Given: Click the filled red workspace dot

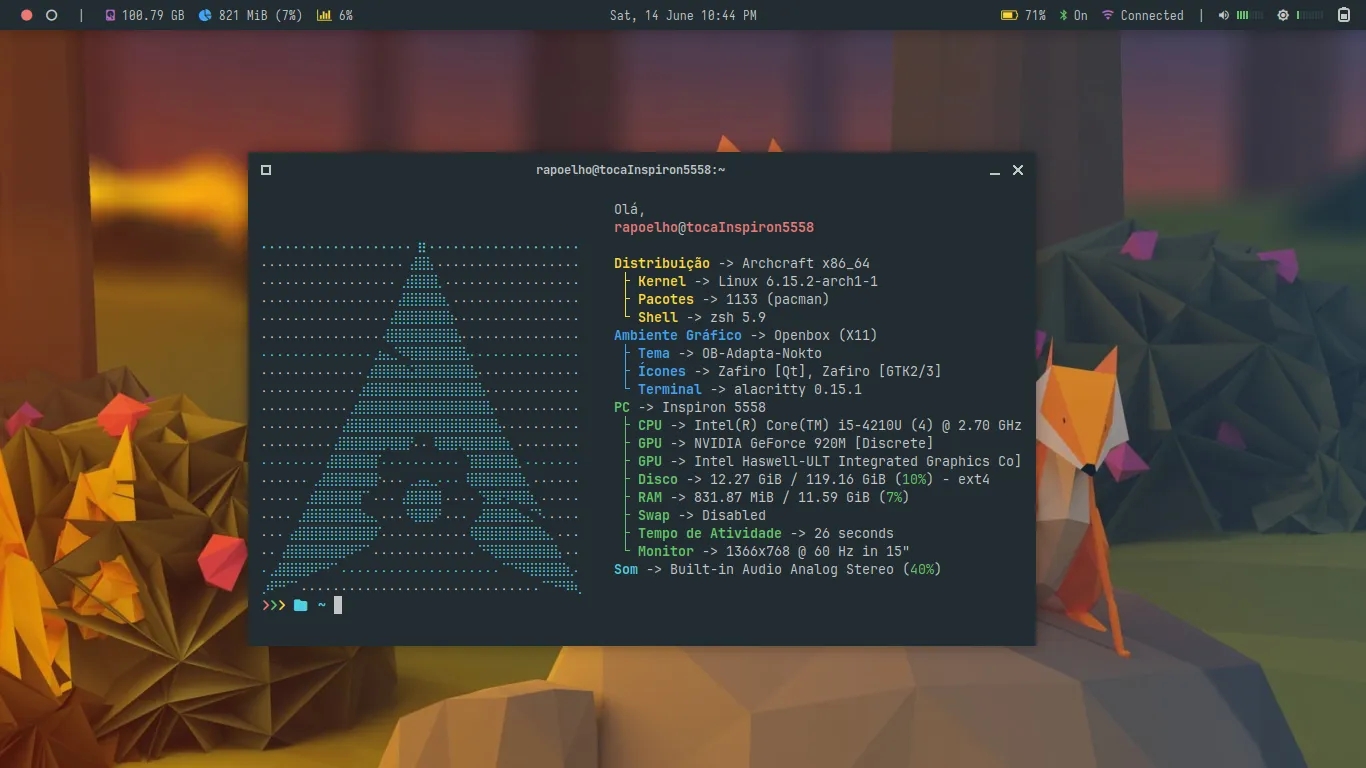Looking at the screenshot, I should [27, 15].
